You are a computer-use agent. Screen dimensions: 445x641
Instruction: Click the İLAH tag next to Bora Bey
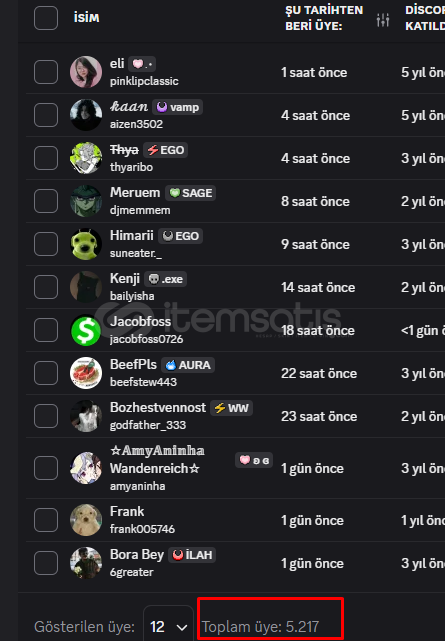pyautogui.click(x=192, y=555)
